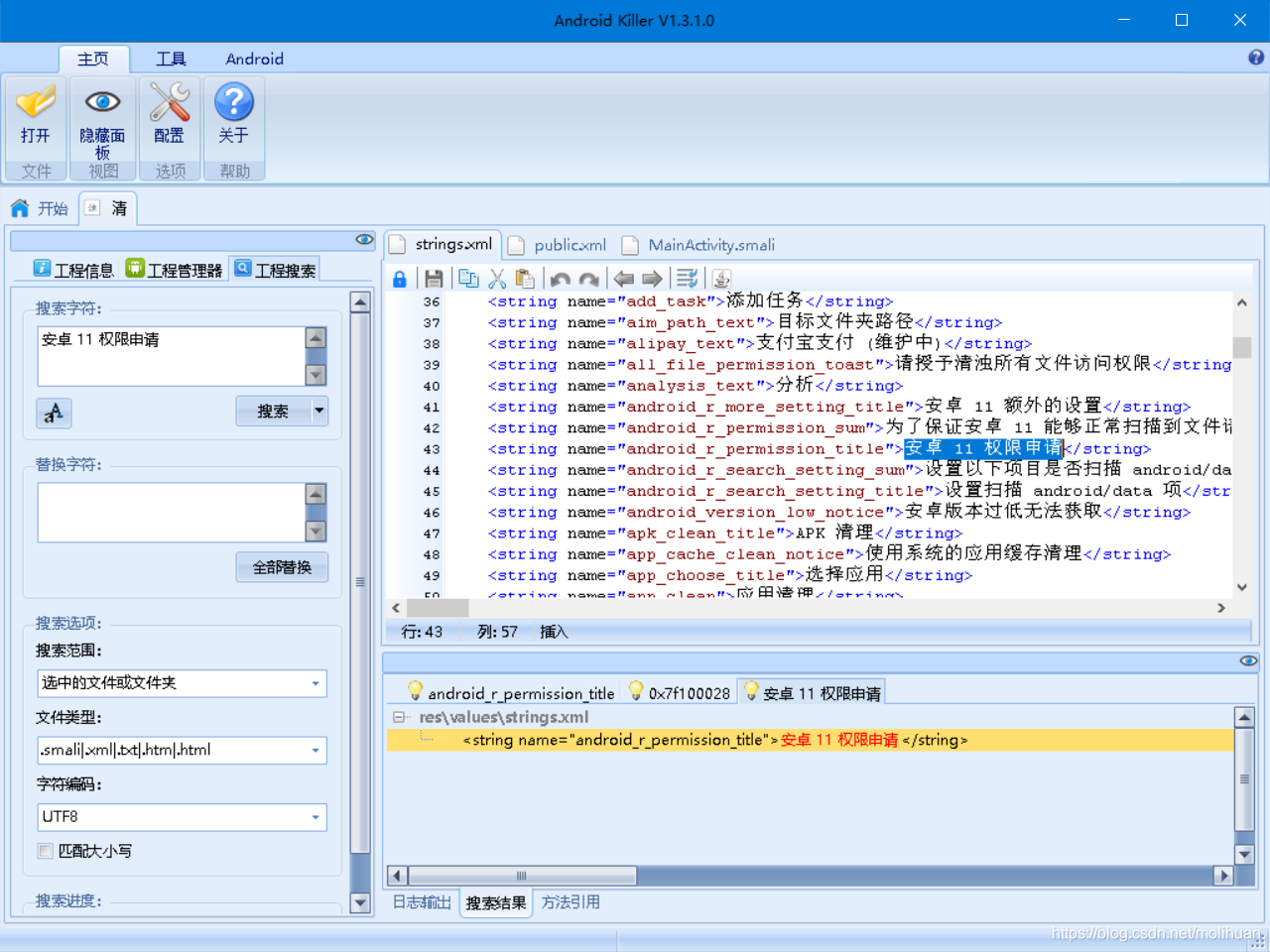Click the paste clipboard icon
This screenshot has height=952, width=1270.
[x=526, y=280]
